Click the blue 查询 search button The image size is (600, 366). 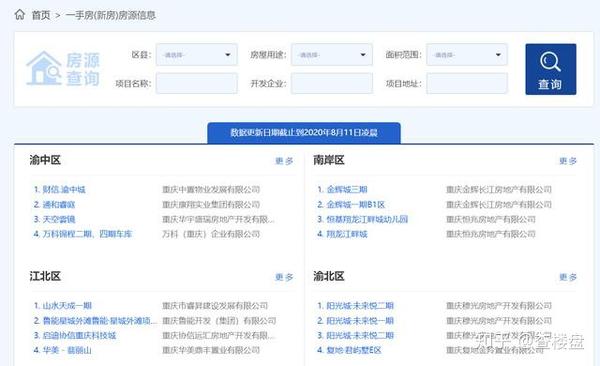click(551, 69)
